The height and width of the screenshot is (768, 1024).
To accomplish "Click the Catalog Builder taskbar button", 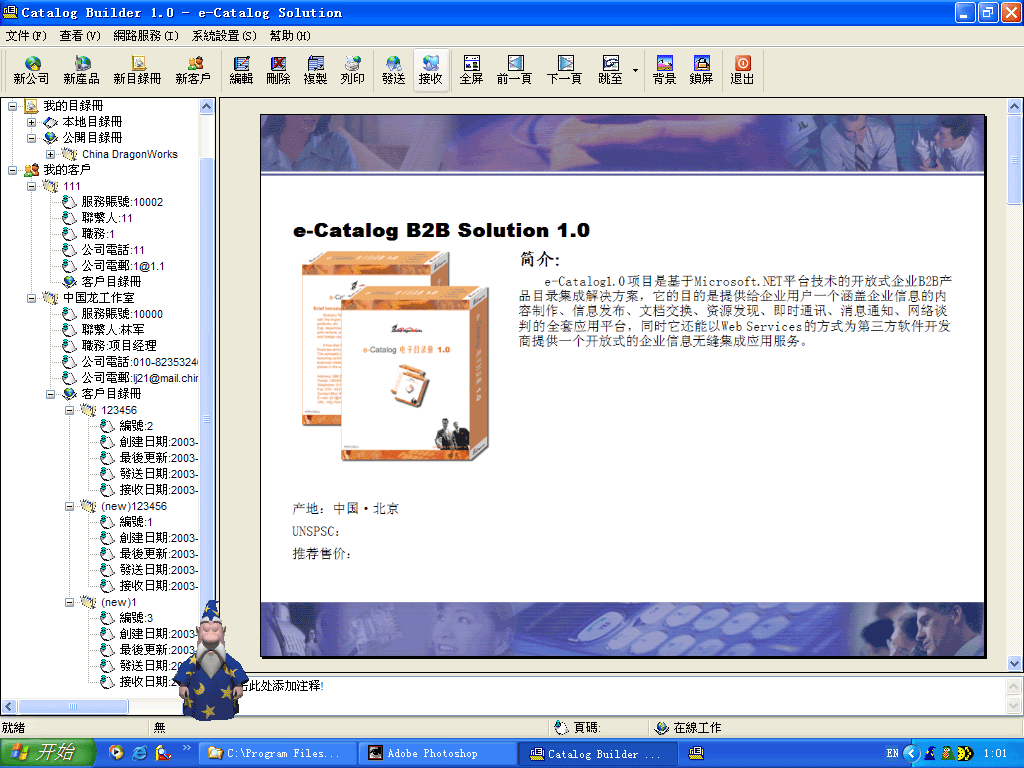I will (x=598, y=754).
